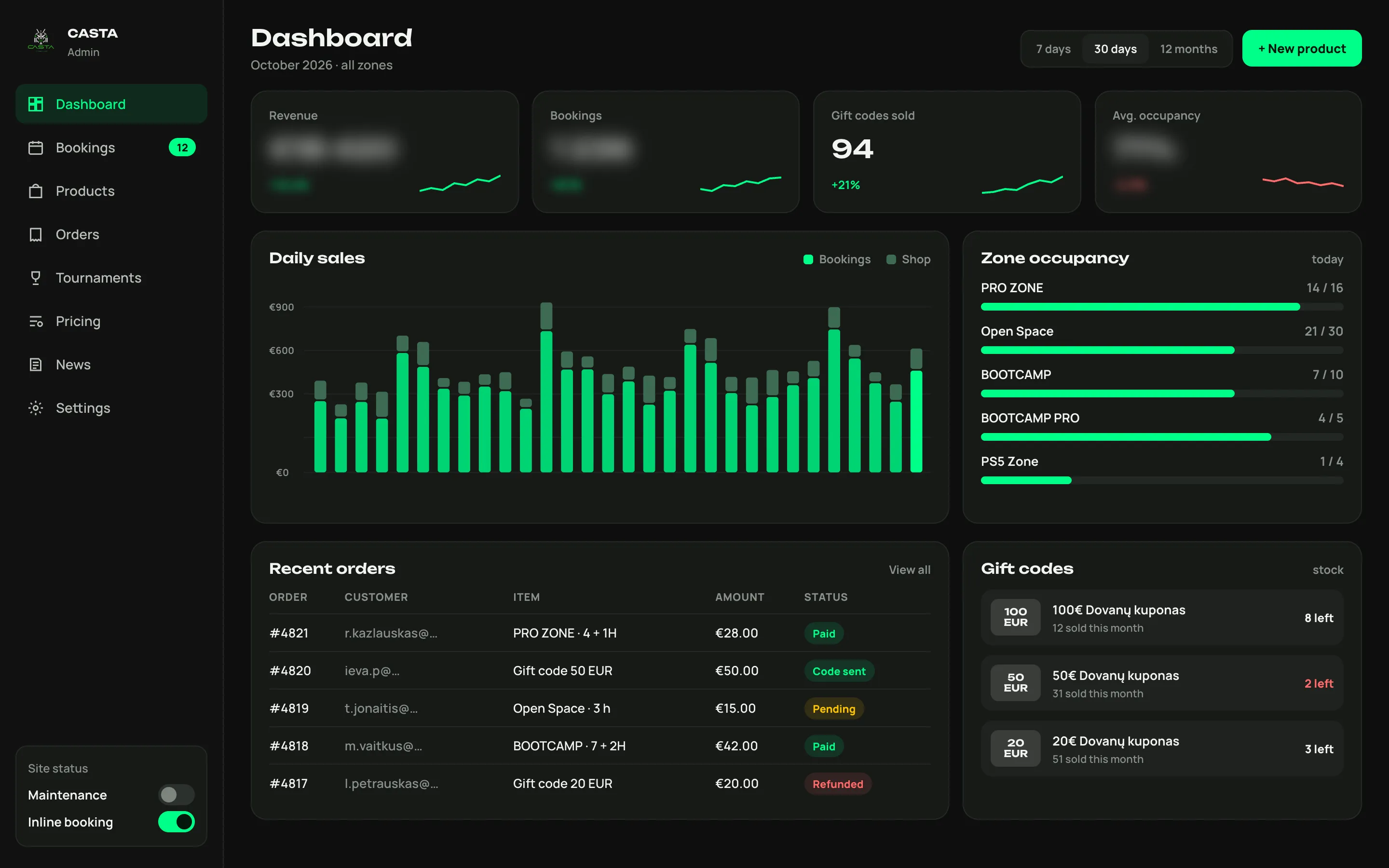The image size is (1389, 868).
Task: Open Pricing in the sidebar
Action: click(111, 322)
